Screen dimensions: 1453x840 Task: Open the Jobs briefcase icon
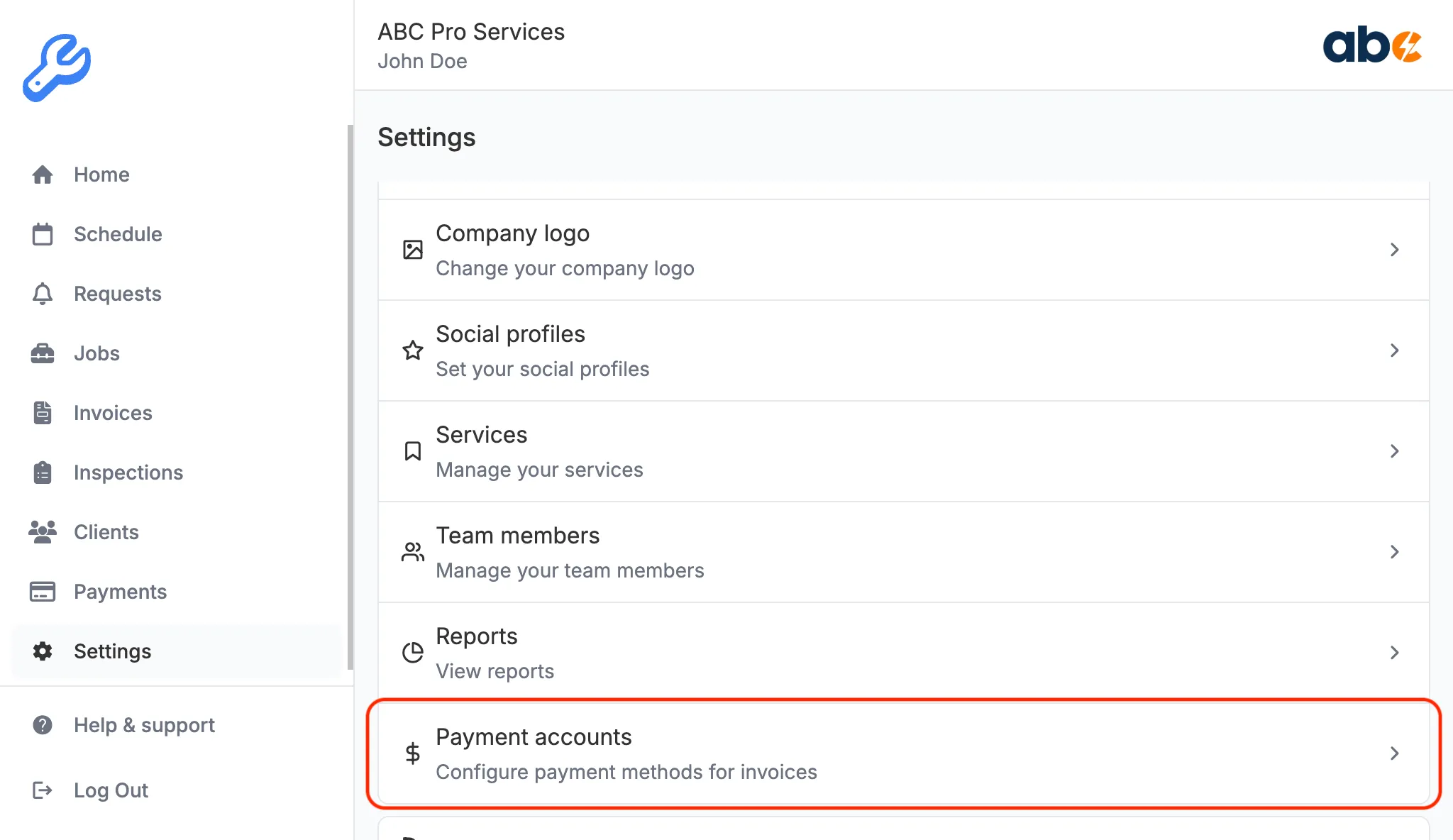(43, 353)
